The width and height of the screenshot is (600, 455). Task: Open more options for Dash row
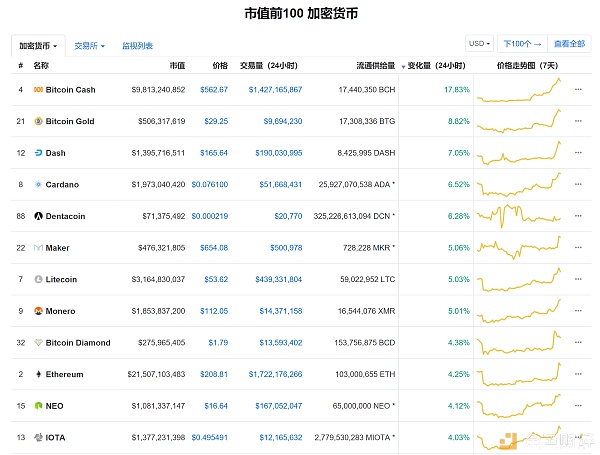tap(578, 152)
